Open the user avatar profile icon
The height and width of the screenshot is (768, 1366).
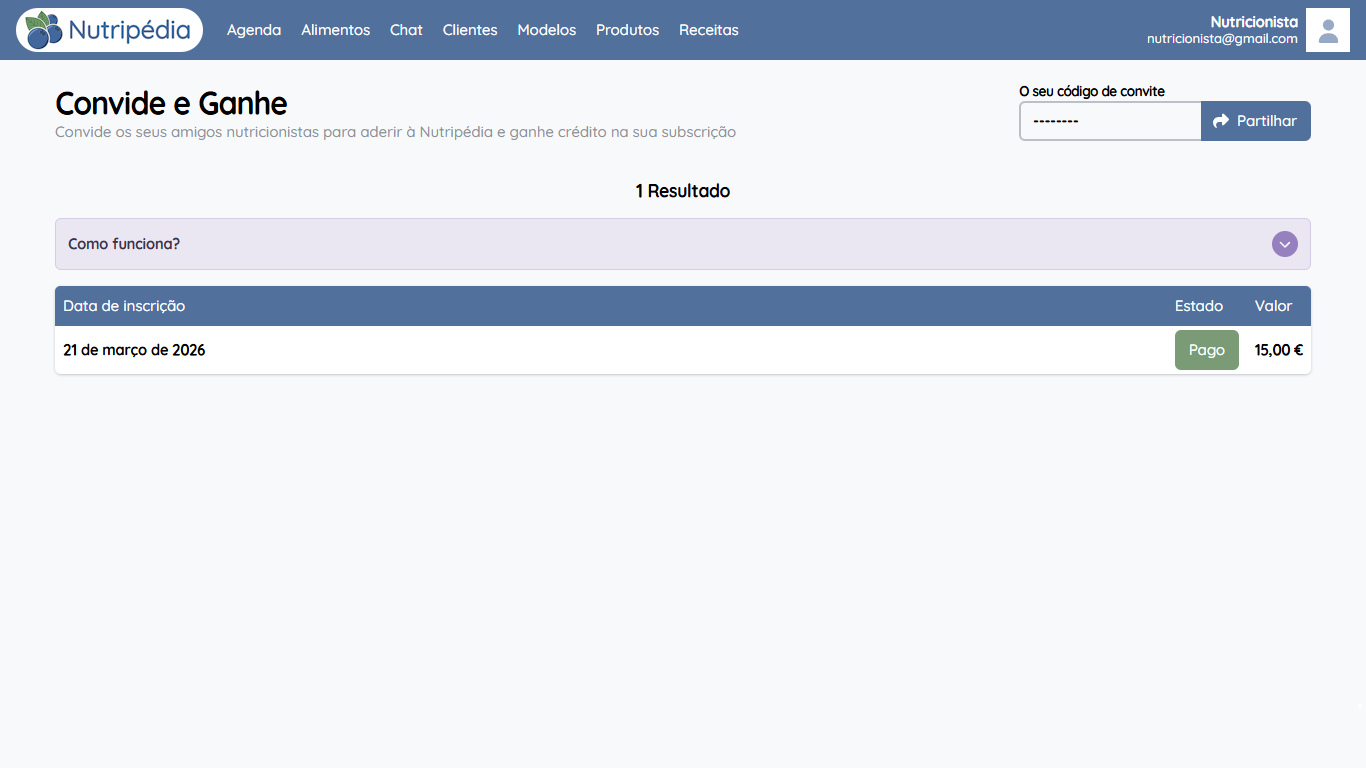coord(1328,30)
